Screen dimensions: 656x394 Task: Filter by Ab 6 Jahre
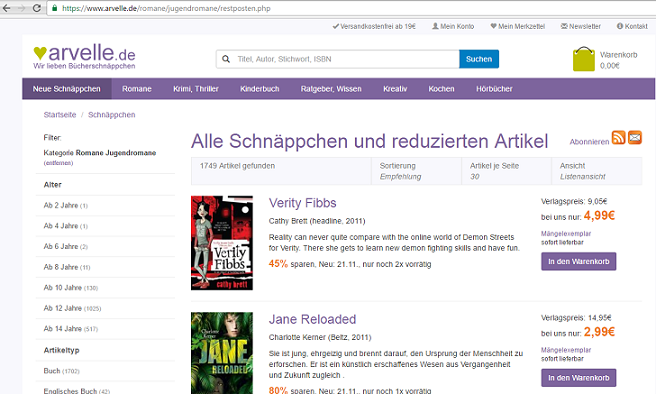[x=66, y=246]
